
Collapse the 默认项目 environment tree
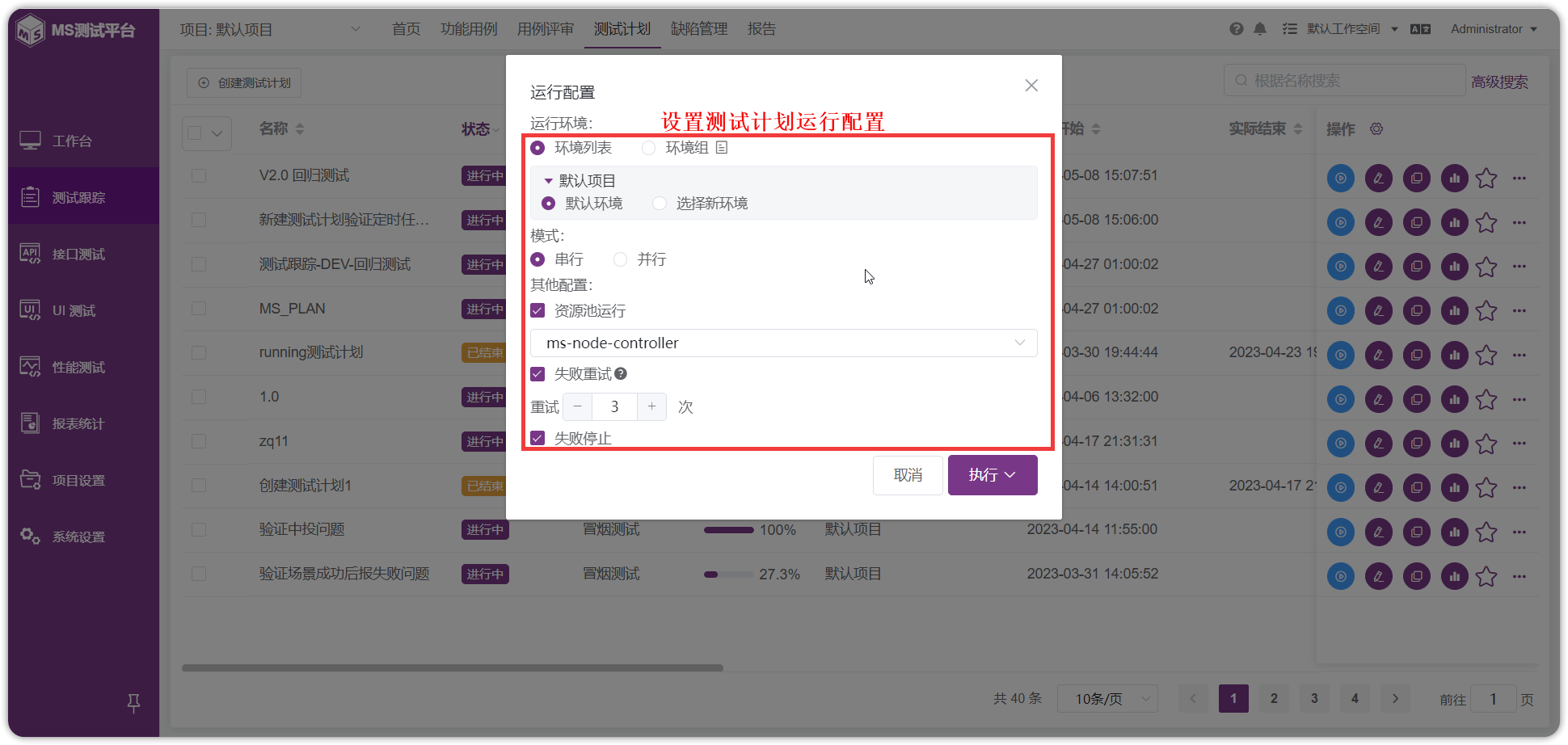tap(549, 181)
